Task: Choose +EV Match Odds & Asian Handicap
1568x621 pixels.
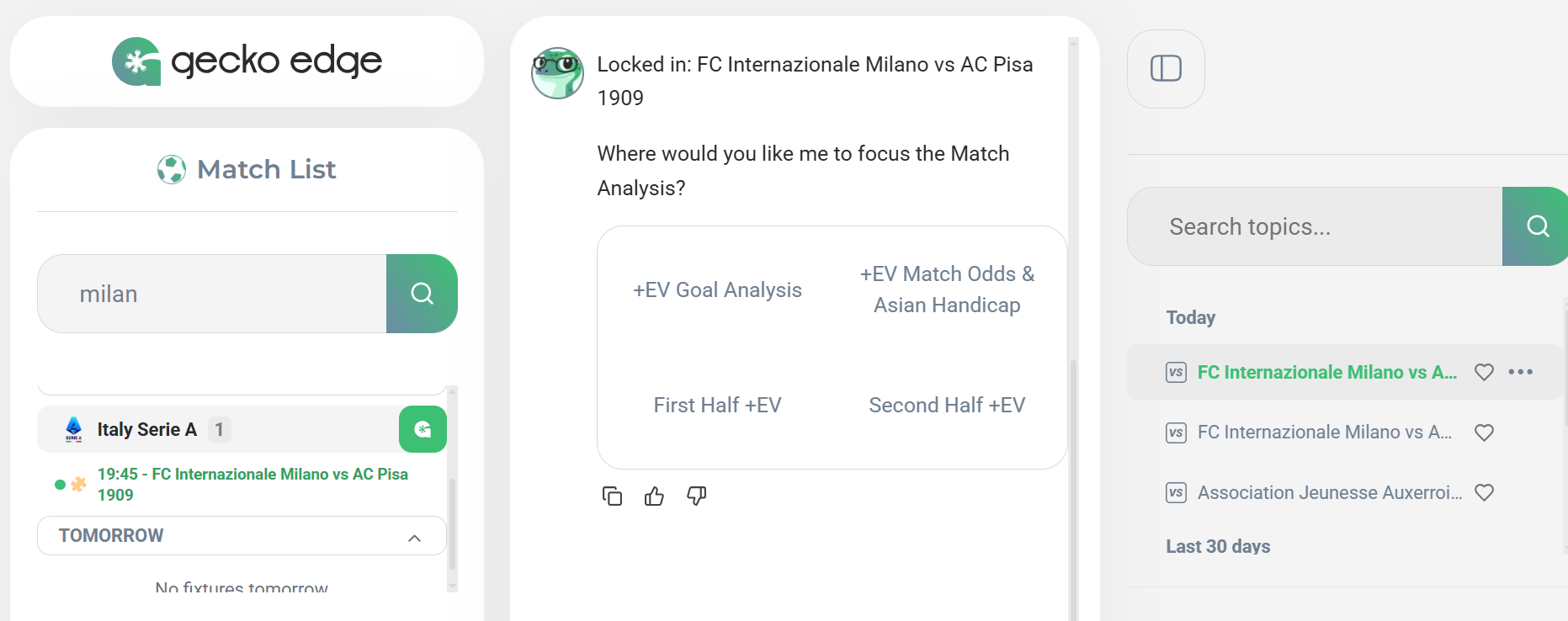Action: click(x=947, y=289)
